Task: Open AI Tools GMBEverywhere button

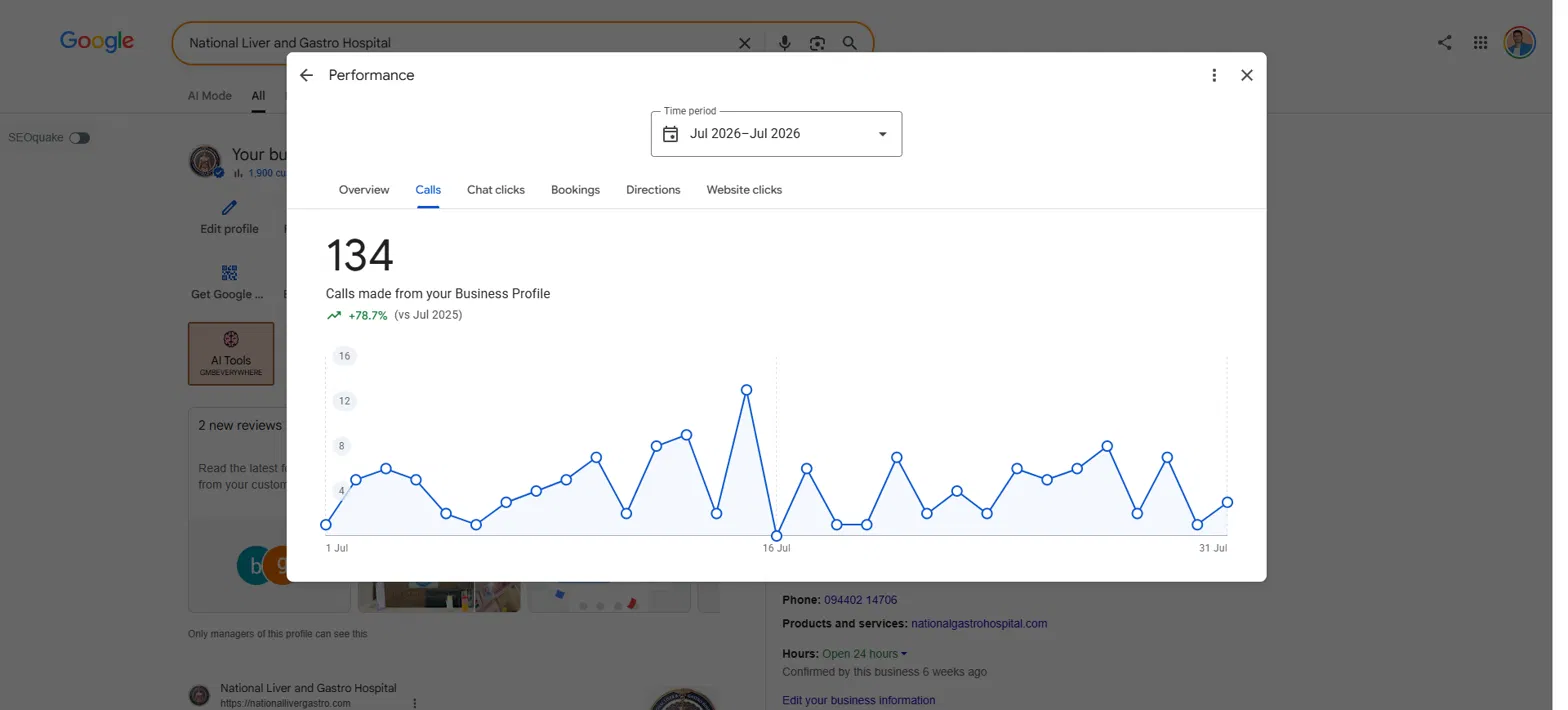Action: point(231,353)
